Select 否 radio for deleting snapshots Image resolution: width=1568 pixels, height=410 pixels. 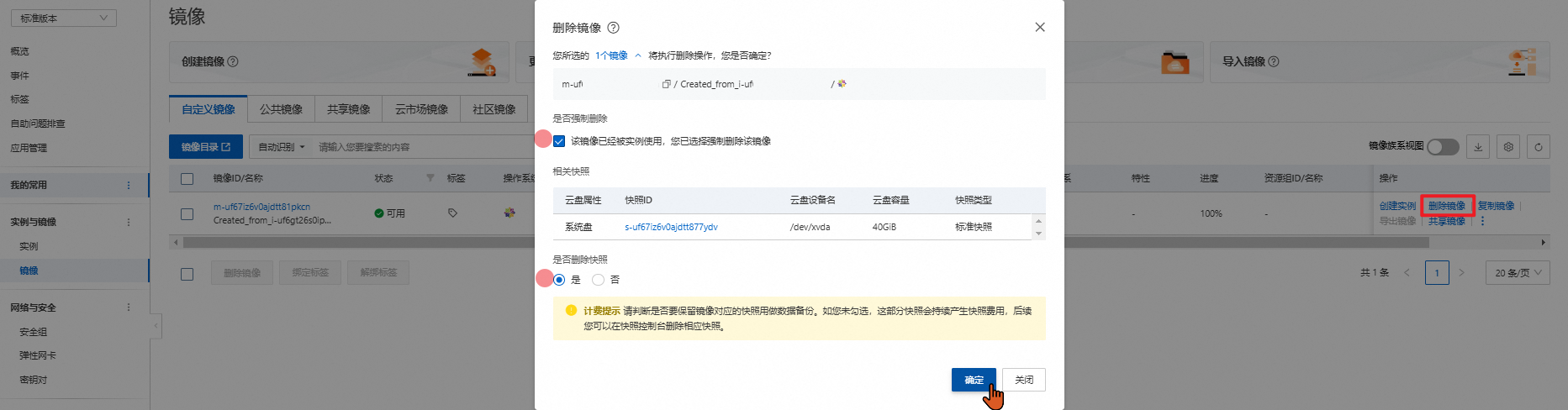click(599, 280)
